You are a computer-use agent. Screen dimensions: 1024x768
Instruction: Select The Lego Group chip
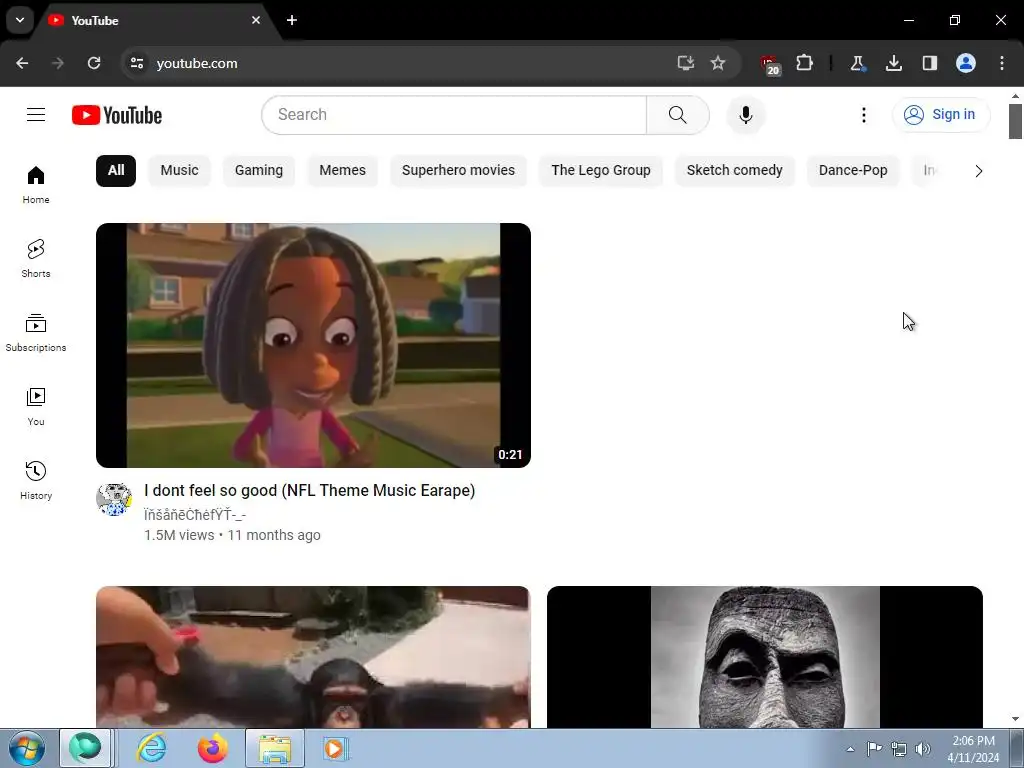point(601,170)
